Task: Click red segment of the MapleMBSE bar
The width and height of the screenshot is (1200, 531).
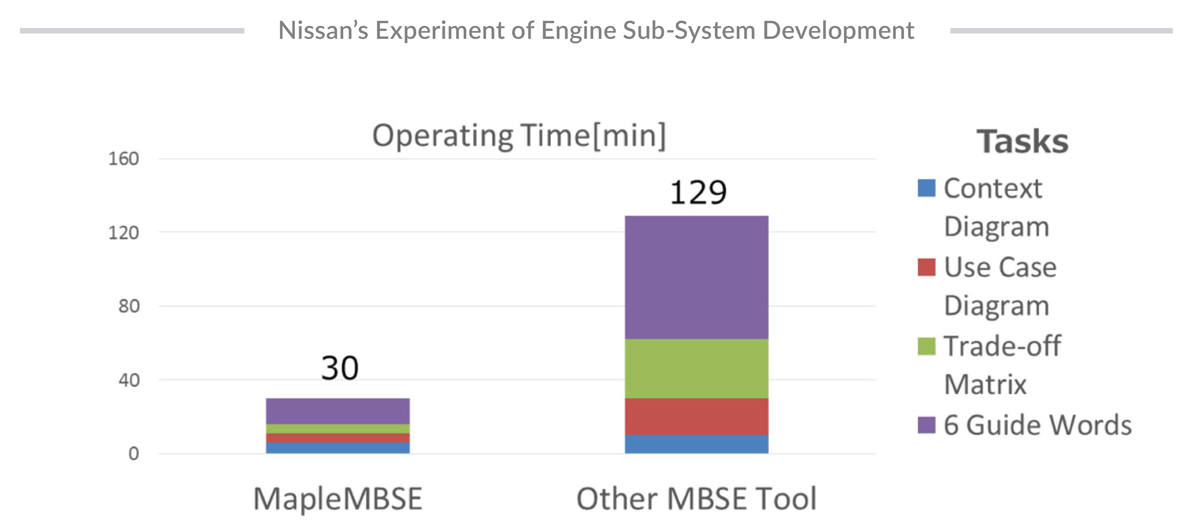Action: [x=338, y=438]
